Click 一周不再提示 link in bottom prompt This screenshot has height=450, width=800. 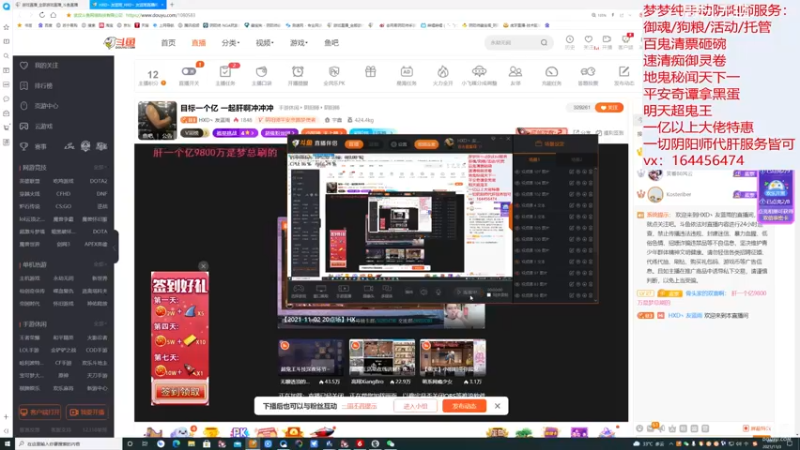pyautogui.click(x=359, y=406)
